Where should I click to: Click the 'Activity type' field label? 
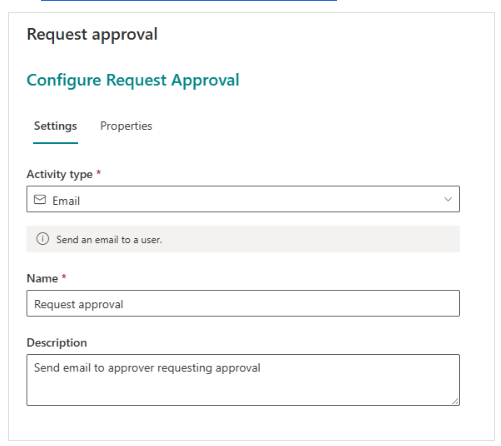[60, 174]
